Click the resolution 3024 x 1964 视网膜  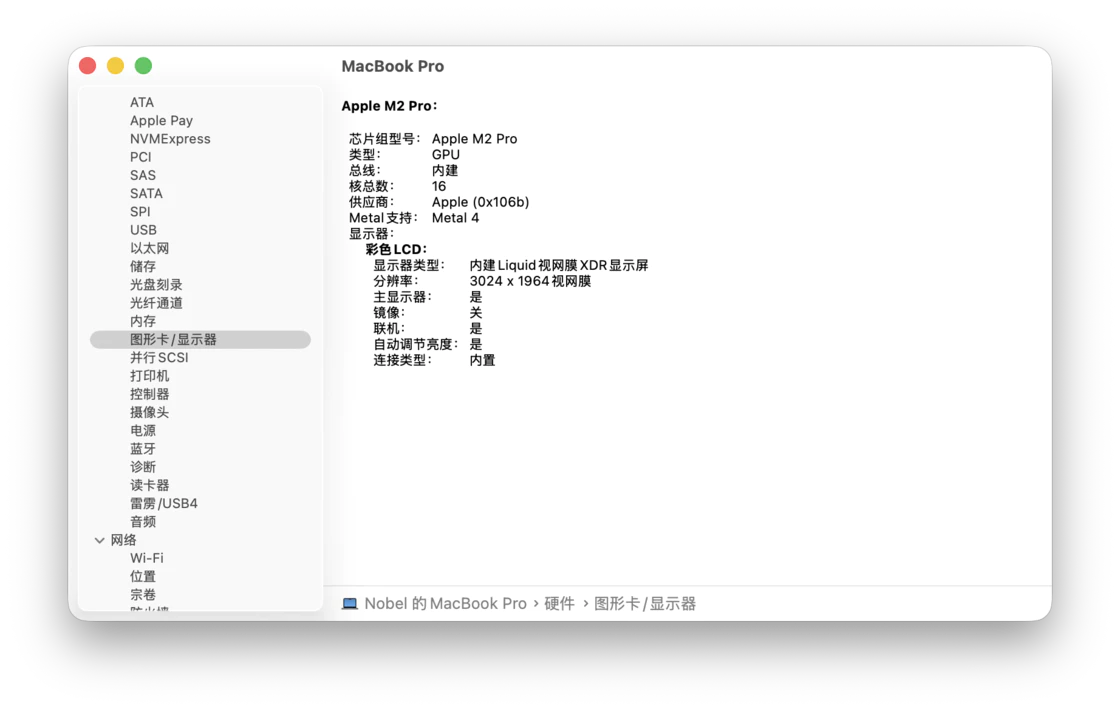tap(530, 281)
